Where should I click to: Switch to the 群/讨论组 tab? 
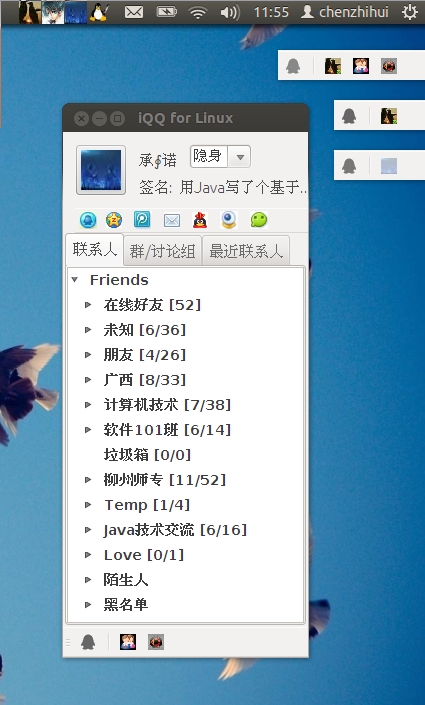162,251
